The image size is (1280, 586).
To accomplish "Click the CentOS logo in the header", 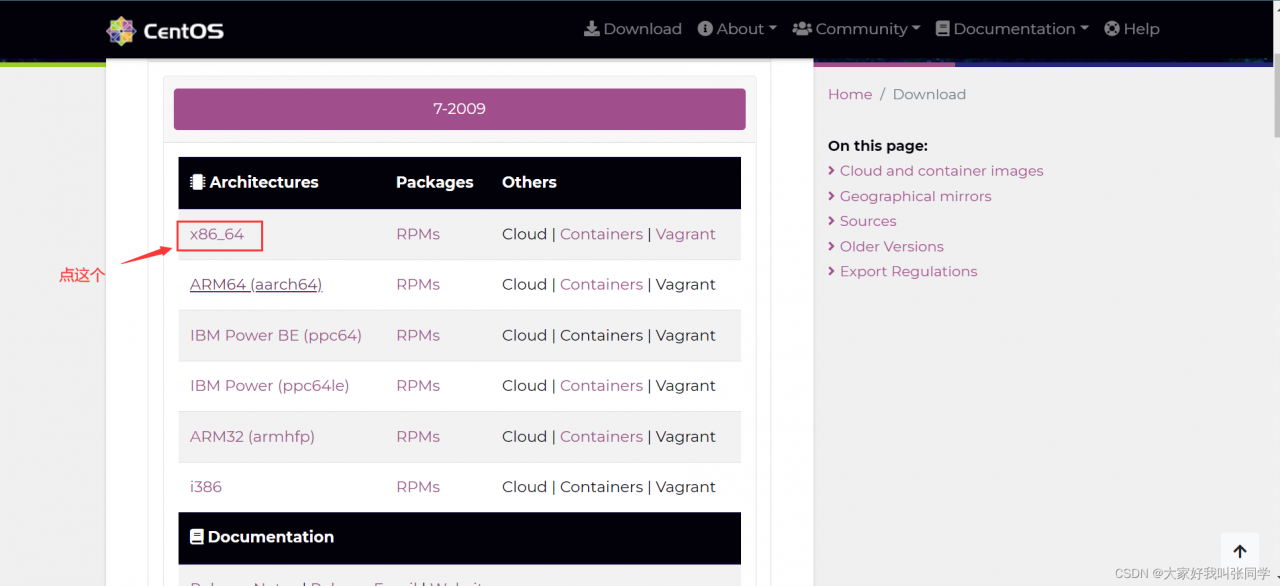I will (x=166, y=30).
